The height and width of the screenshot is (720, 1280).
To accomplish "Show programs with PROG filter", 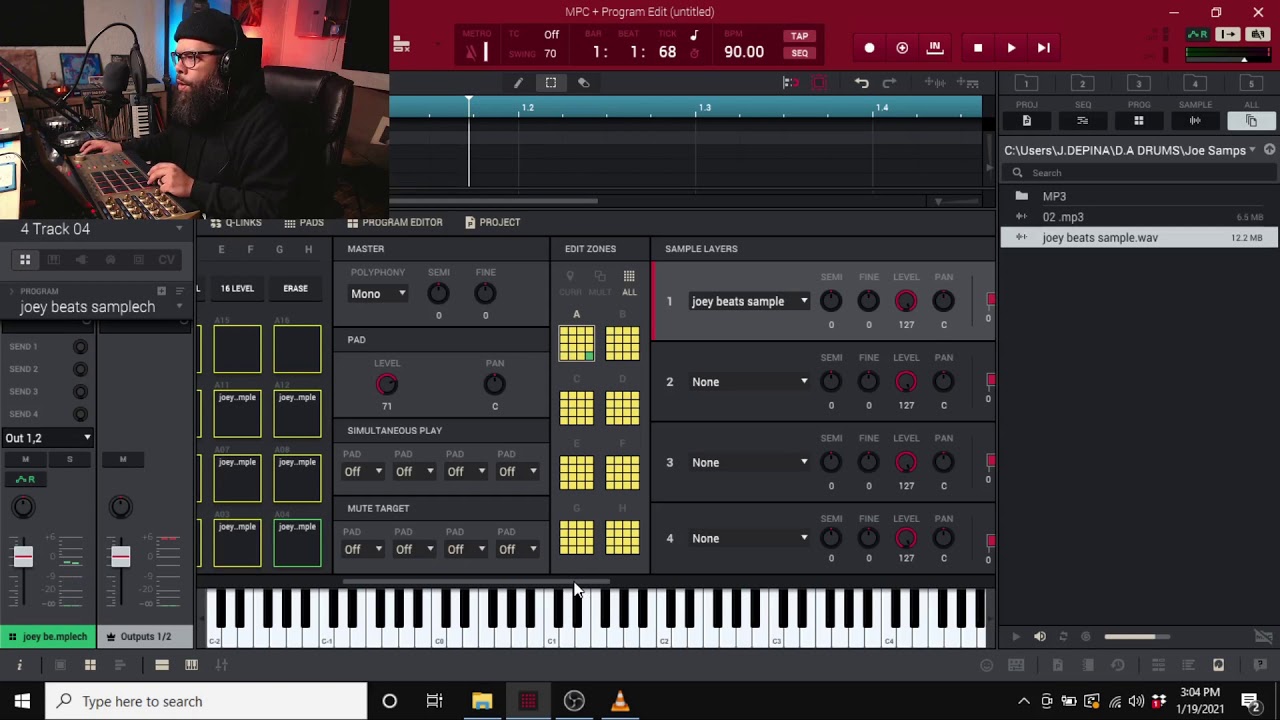I will click(1138, 120).
